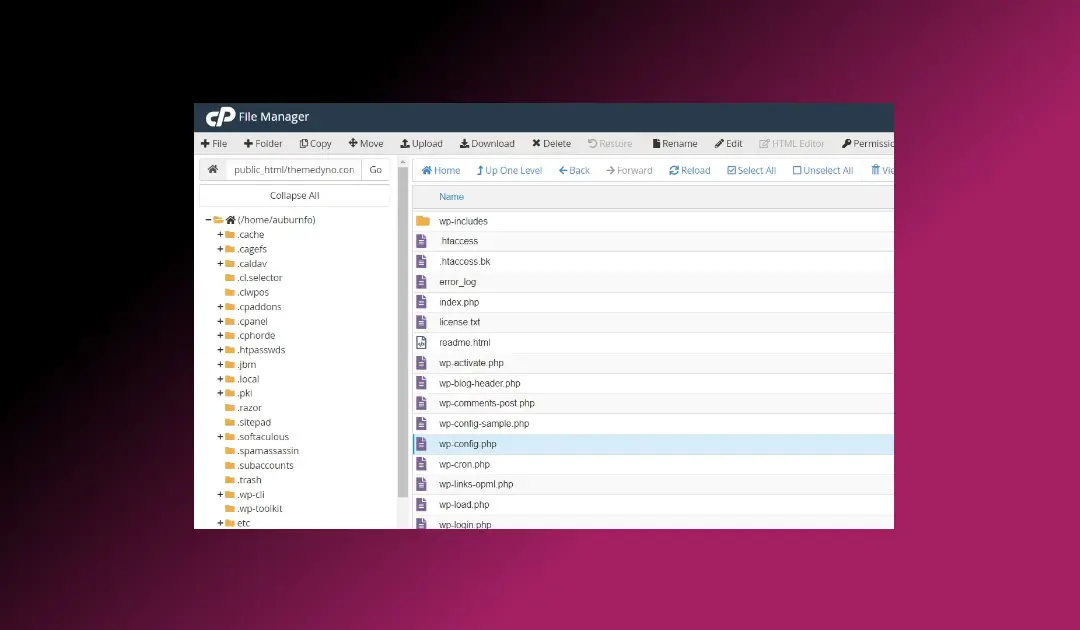1080x630 pixels.
Task: Select All files in the listing
Action: pyautogui.click(x=751, y=170)
